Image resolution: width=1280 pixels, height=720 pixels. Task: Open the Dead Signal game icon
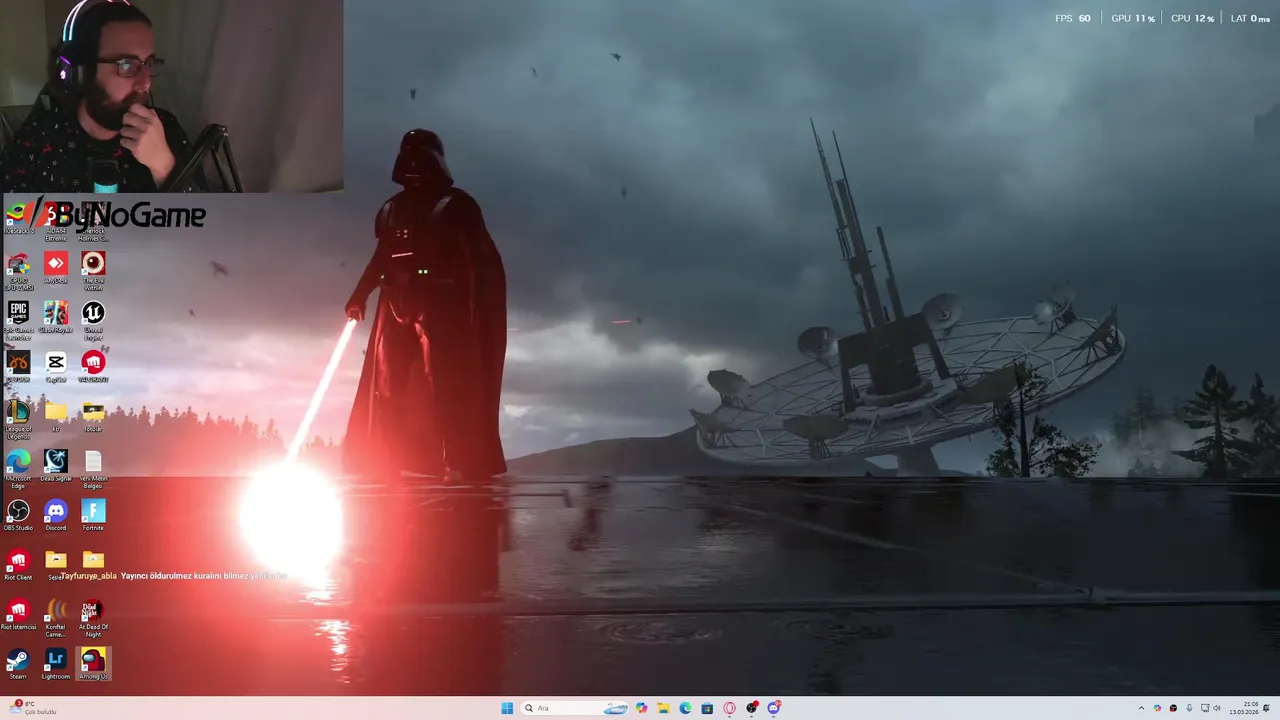[x=56, y=467]
